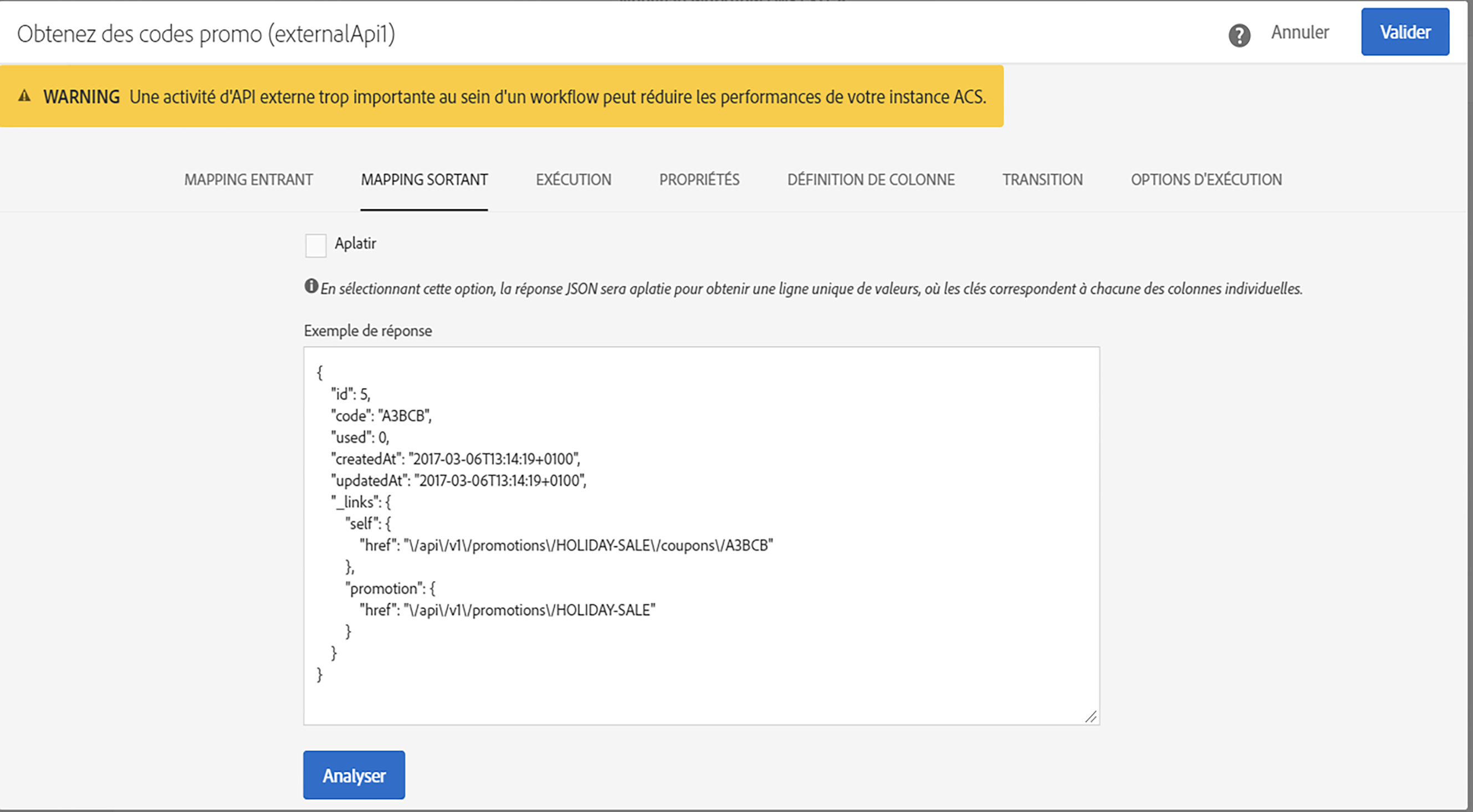Click the yellow WARNING banner message
The image size is (1473, 812).
[x=558, y=96]
